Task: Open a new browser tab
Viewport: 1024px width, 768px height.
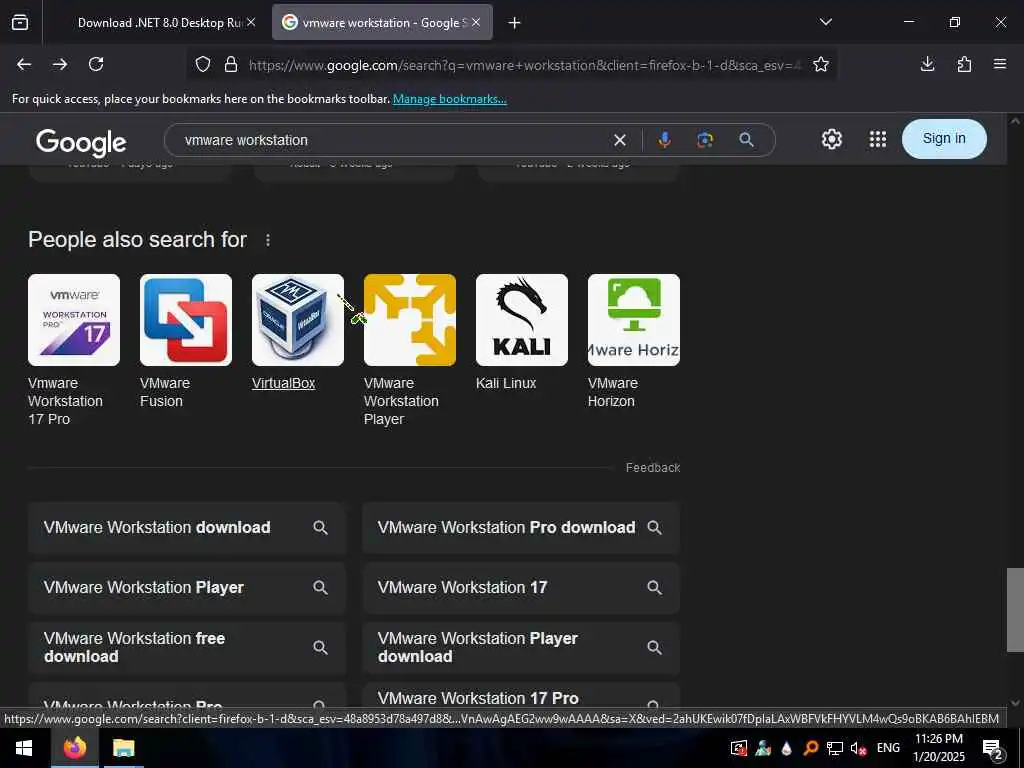Action: [515, 23]
